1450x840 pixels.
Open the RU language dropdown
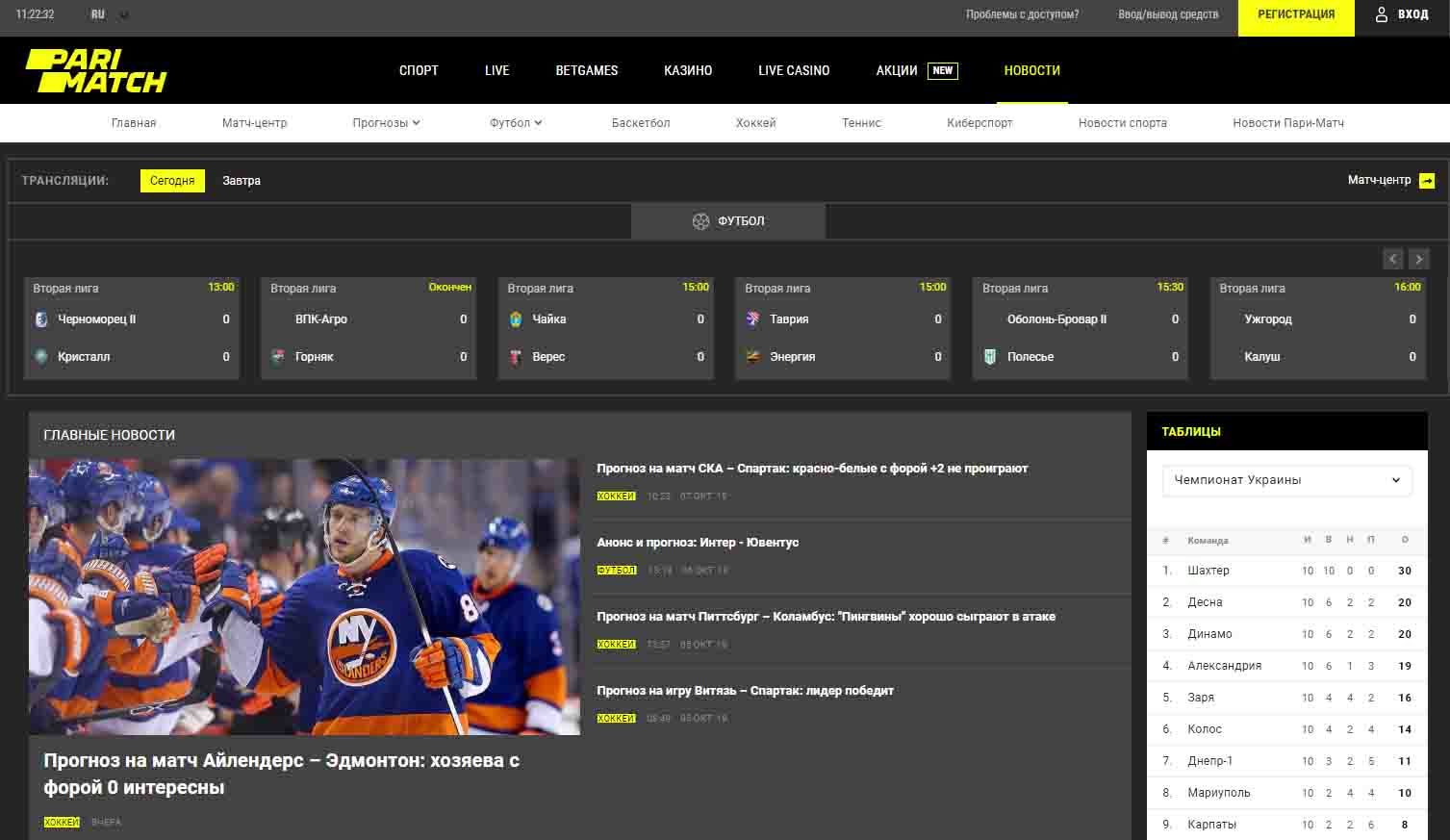110,14
